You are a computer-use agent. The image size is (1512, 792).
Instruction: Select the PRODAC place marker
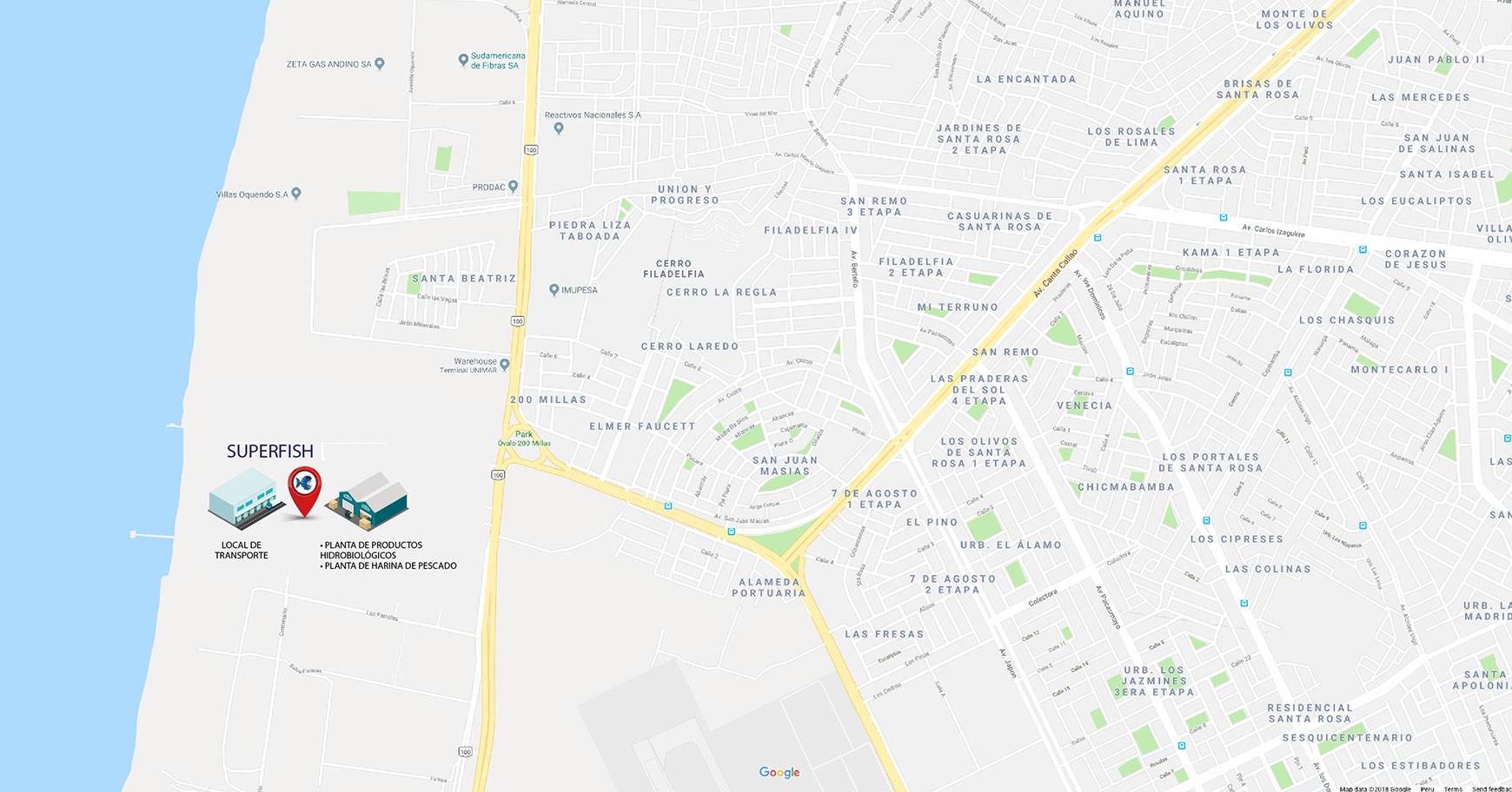tap(513, 187)
